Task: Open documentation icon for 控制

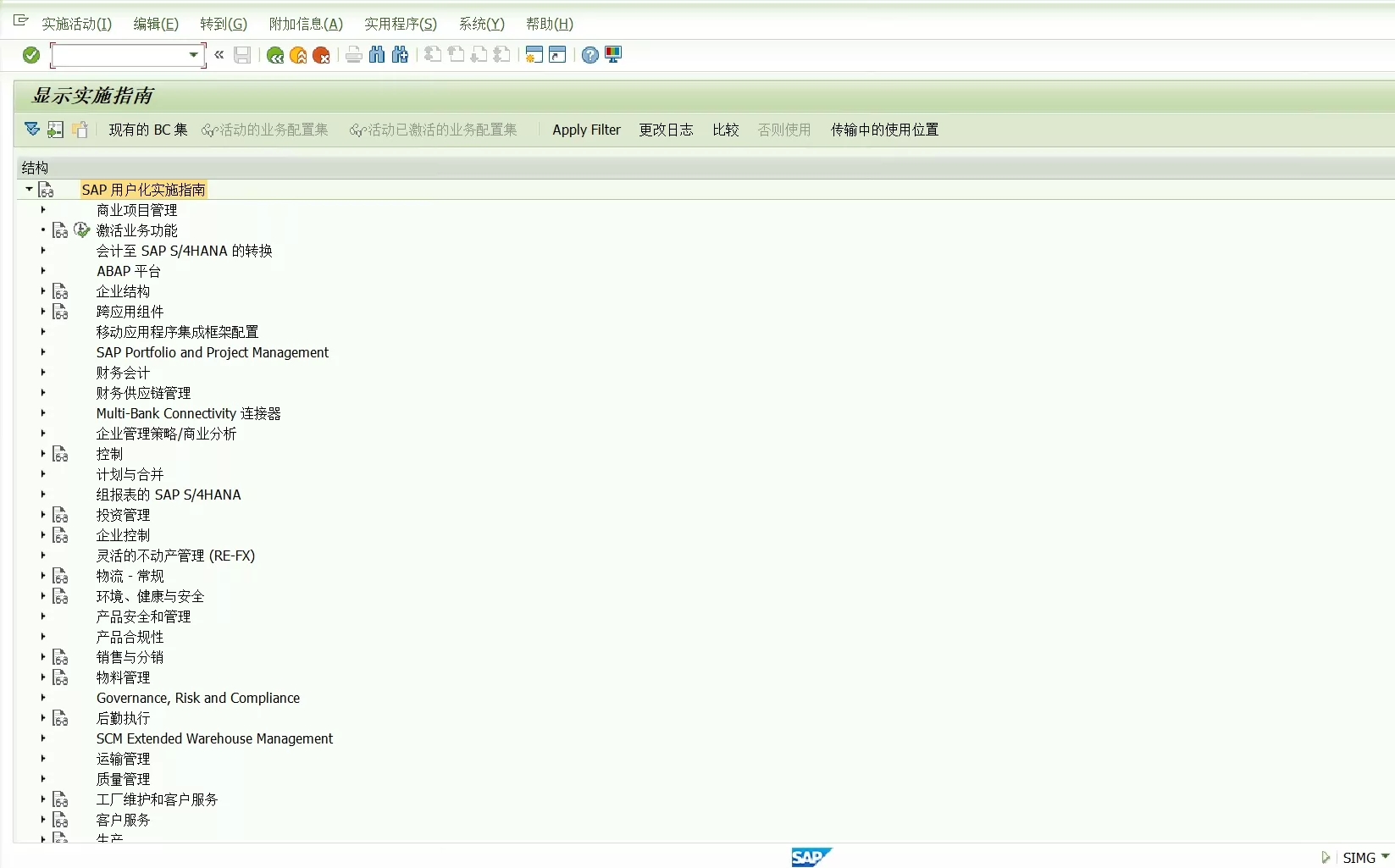Action: point(61,454)
